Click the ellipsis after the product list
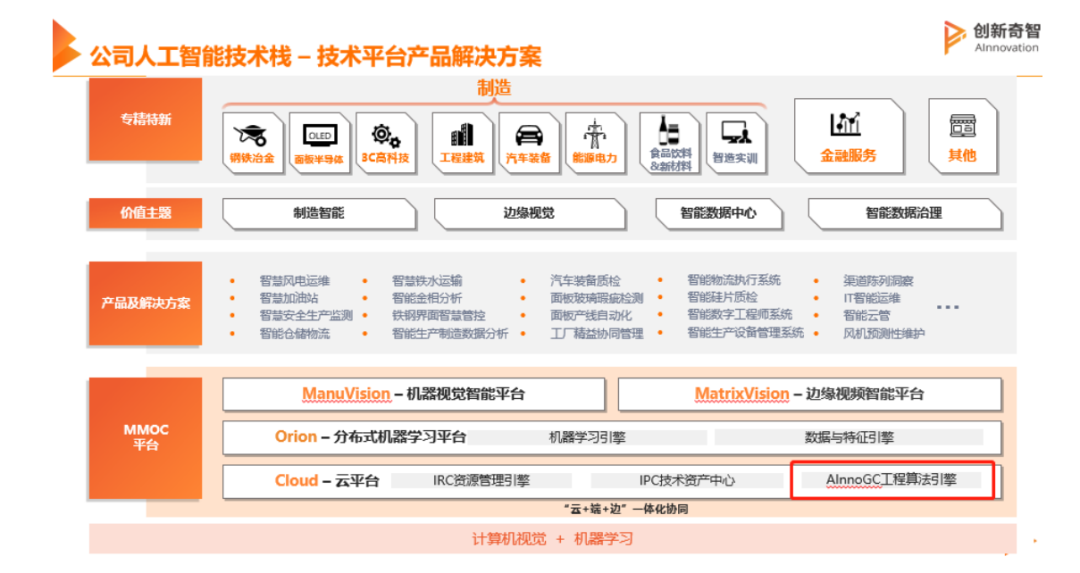Viewport: 1080px width, 573px height. point(948,307)
